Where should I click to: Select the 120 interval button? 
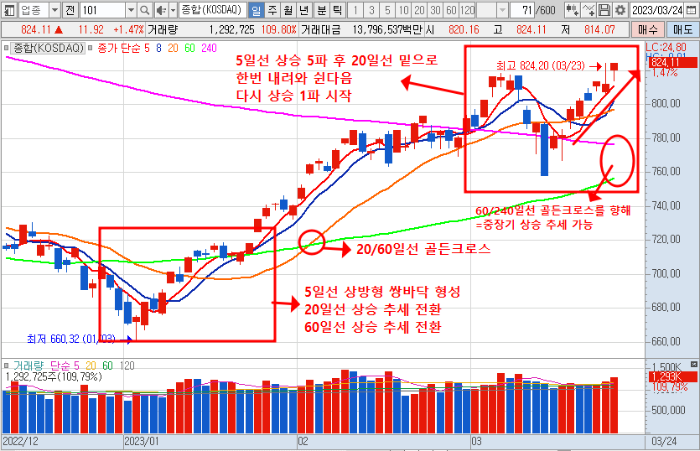tap(467, 10)
